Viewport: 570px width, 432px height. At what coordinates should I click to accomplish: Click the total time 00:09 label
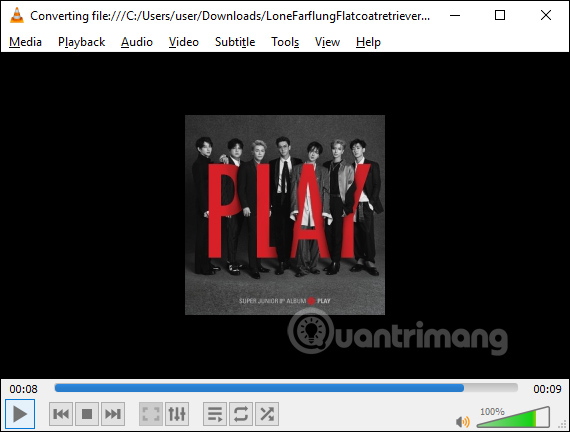tap(547, 389)
